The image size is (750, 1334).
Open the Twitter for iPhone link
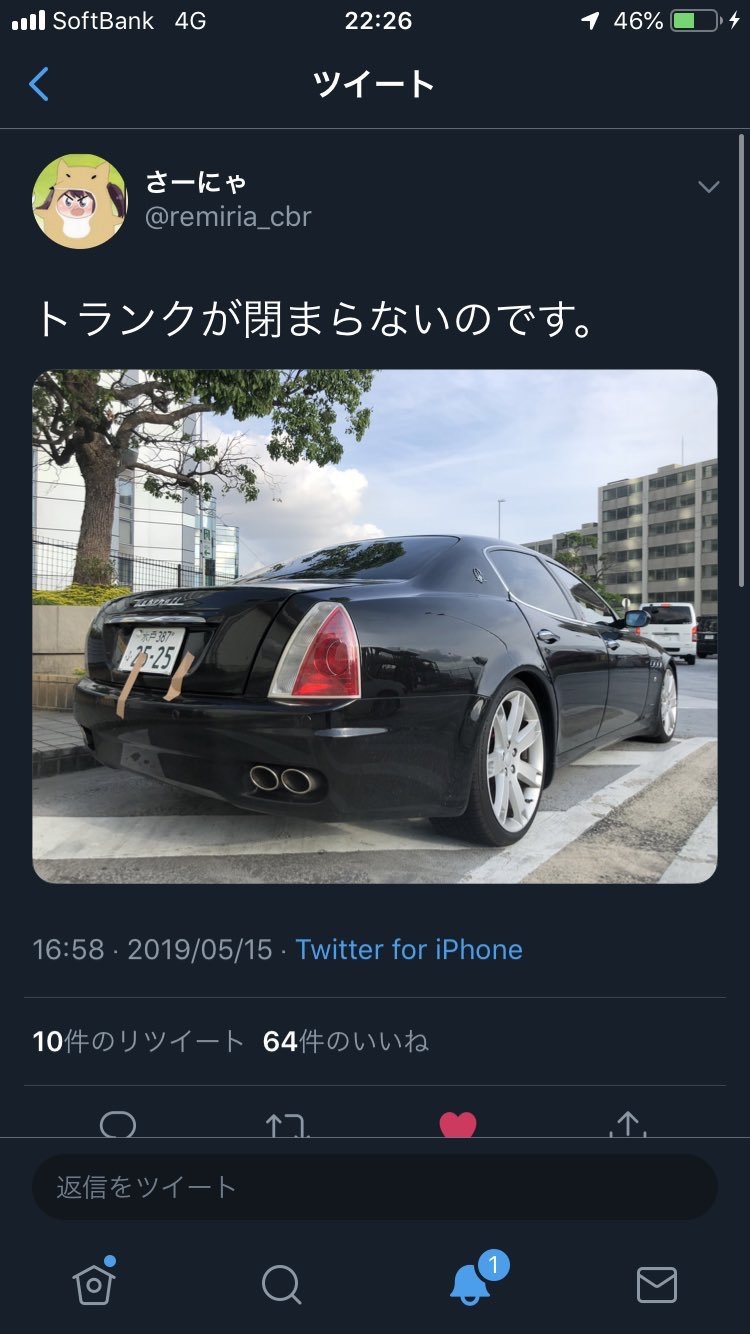409,949
